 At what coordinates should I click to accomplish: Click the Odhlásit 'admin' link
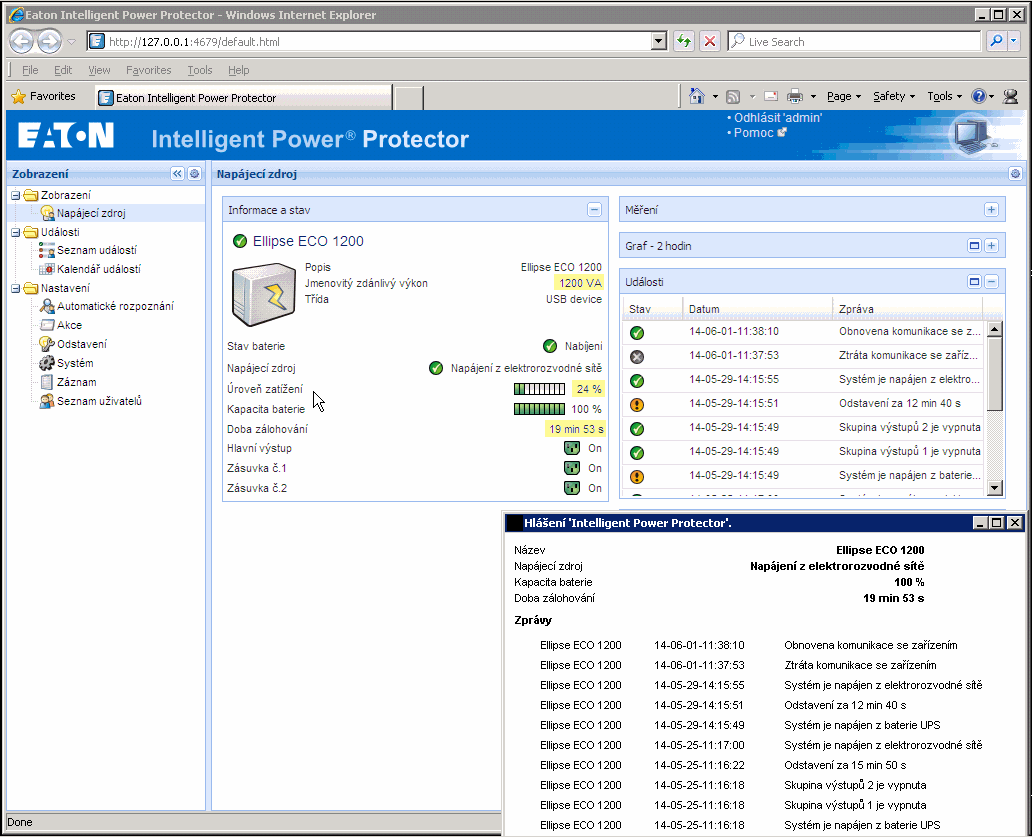click(x=778, y=118)
